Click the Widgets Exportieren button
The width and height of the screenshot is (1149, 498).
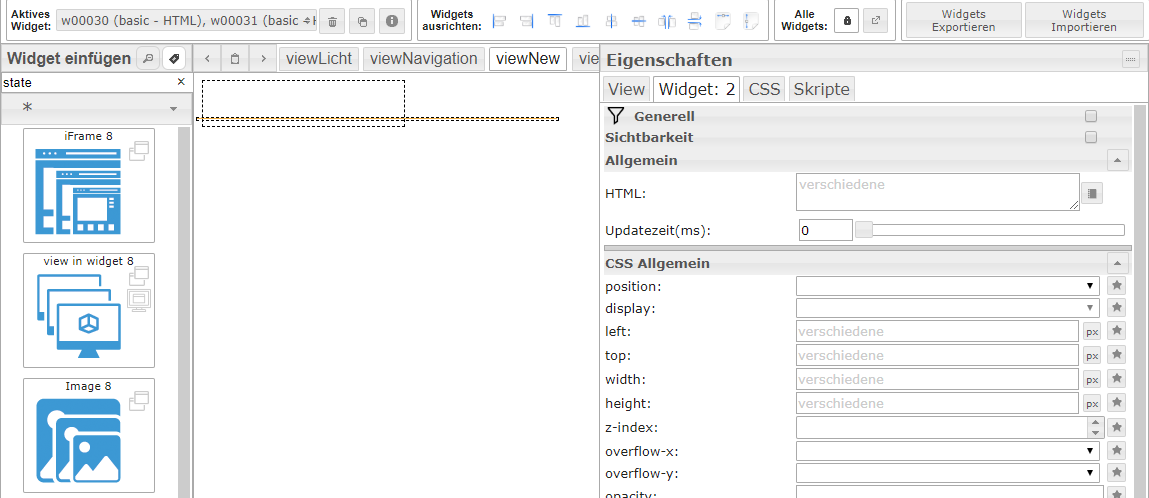pos(963,21)
